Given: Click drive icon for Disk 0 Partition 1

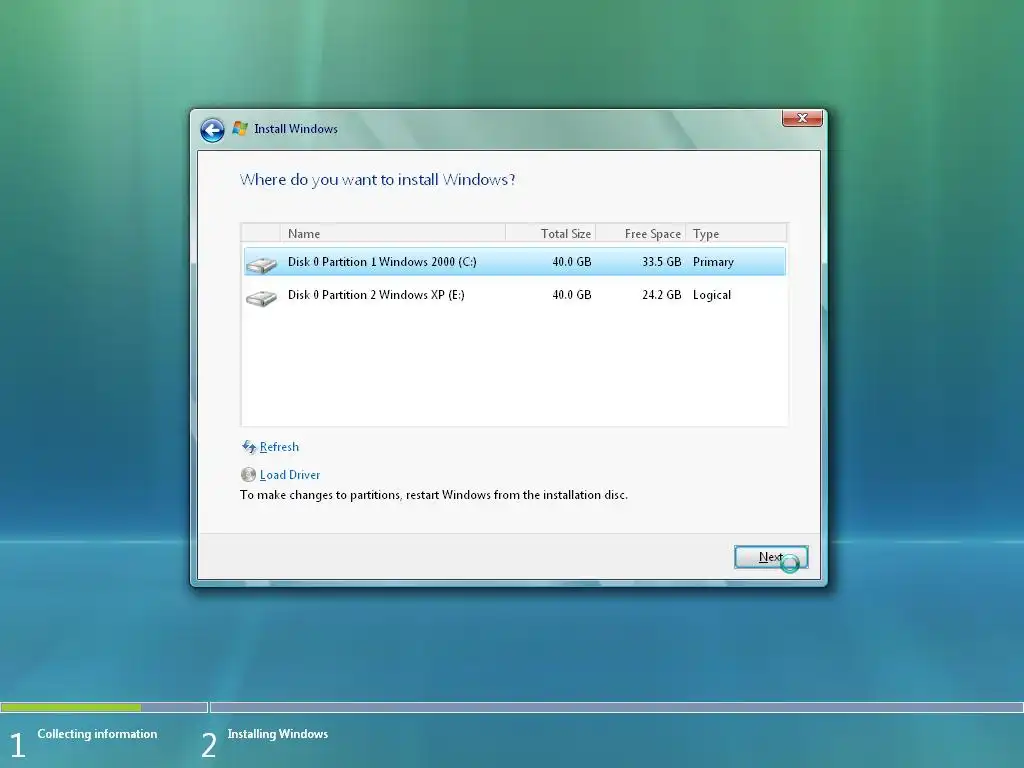Looking at the screenshot, I should (x=261, y=264).
